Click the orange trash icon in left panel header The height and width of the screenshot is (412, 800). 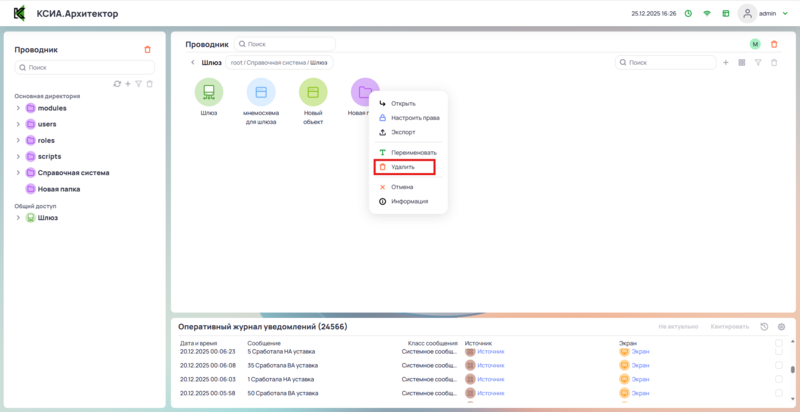click(x=148, y=49)
